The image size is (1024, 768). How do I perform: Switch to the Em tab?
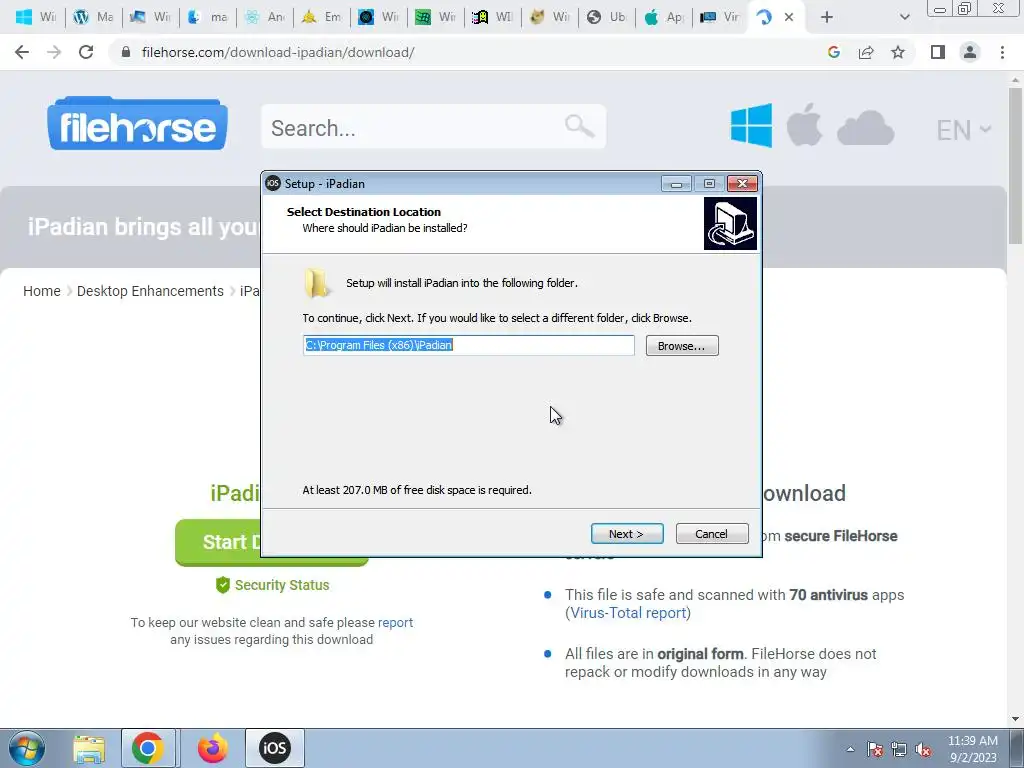point(322,17)
